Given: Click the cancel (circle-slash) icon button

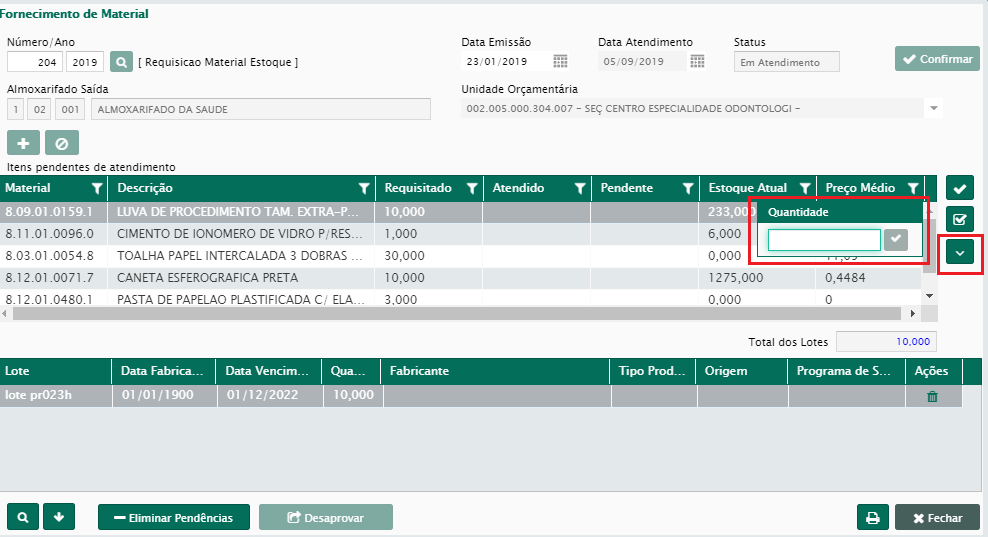Looking at the screenshot, I should click(62, 143).
